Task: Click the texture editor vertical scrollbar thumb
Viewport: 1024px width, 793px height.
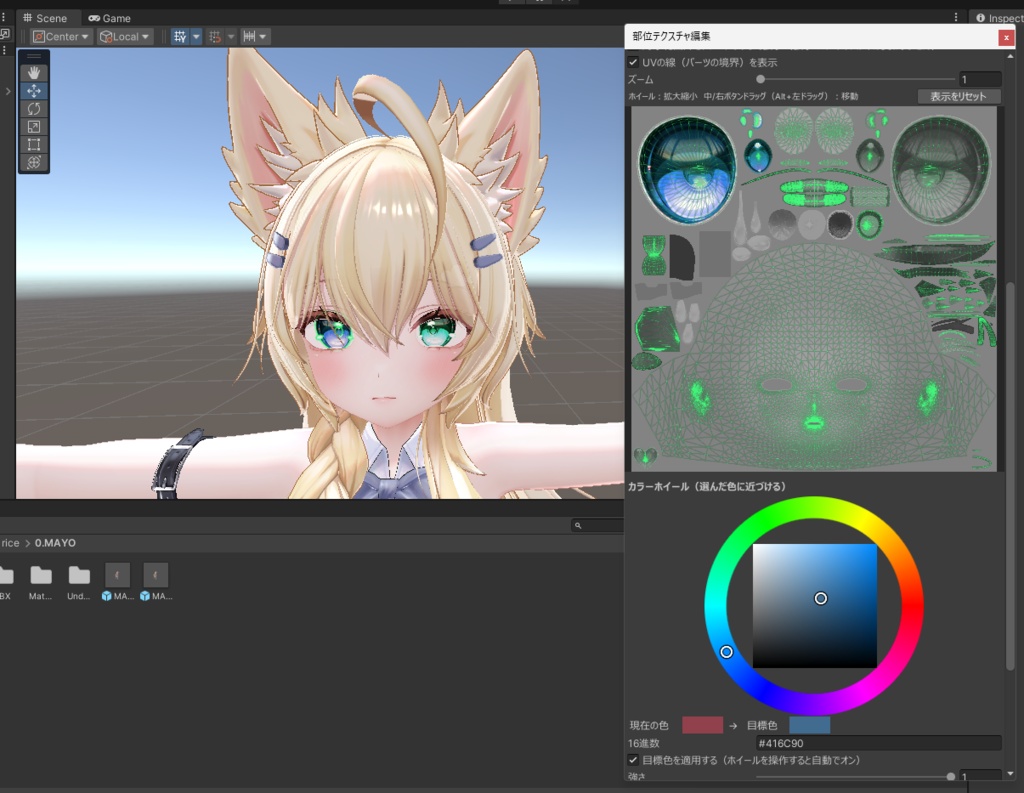Action: (1010, 476)
